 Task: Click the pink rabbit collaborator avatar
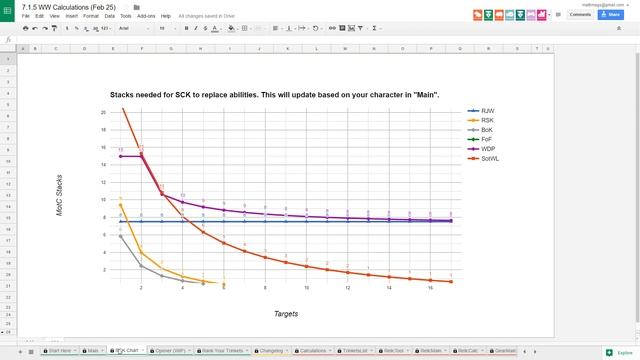pos(542,15)
